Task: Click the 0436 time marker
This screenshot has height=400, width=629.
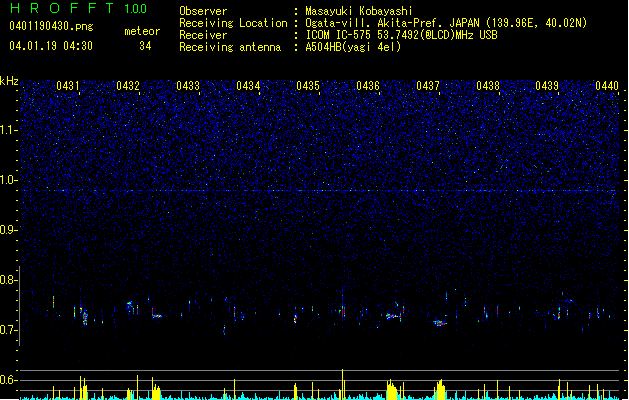Action: point(368,86)
